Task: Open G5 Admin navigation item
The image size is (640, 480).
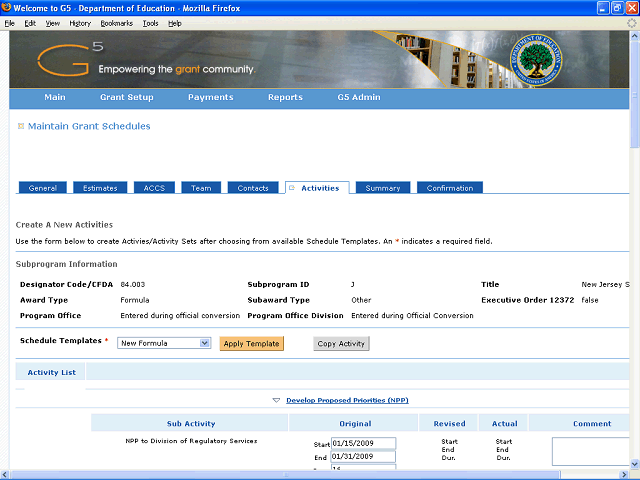Action: (359, 97)
